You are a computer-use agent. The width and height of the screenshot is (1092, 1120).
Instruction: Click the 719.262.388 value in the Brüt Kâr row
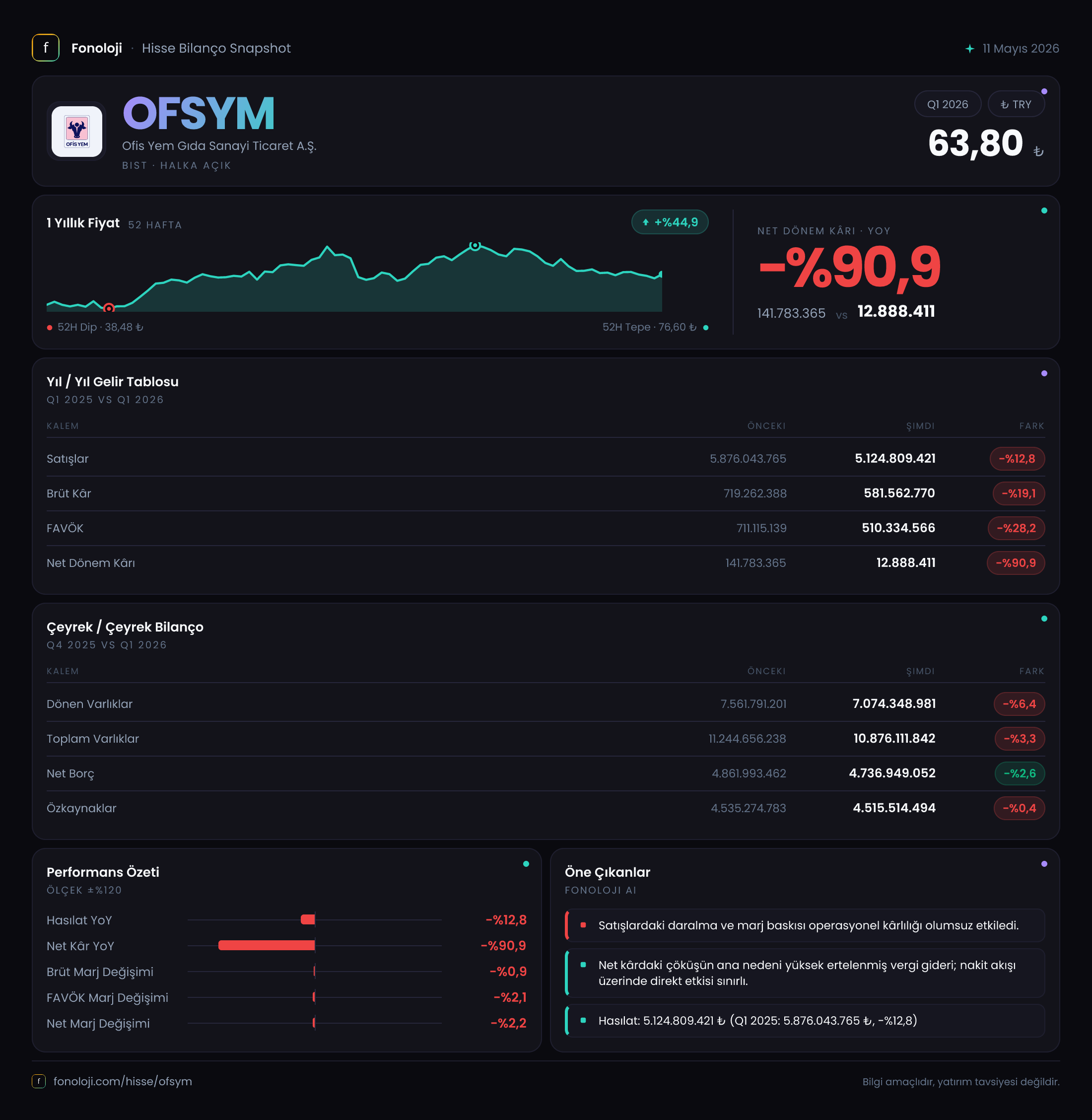coord(755,493)
